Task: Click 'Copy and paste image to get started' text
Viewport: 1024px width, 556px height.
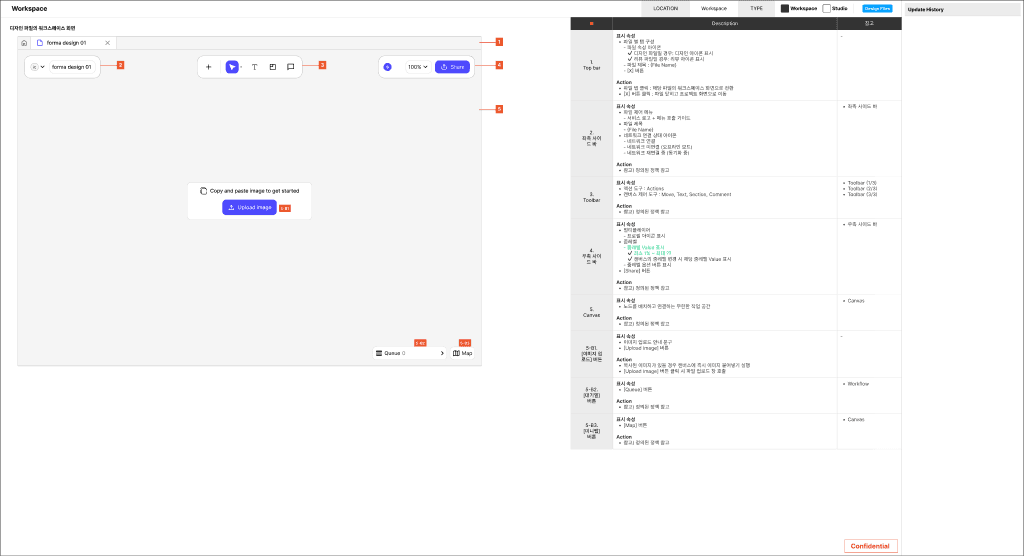Action: (254, 191)
